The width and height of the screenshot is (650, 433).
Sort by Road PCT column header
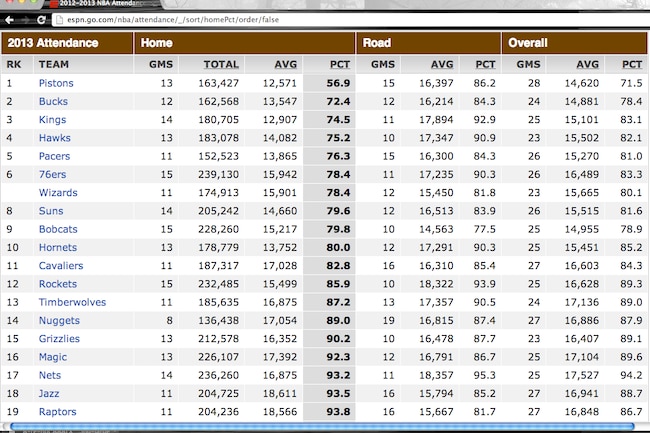tap(485, 64)
